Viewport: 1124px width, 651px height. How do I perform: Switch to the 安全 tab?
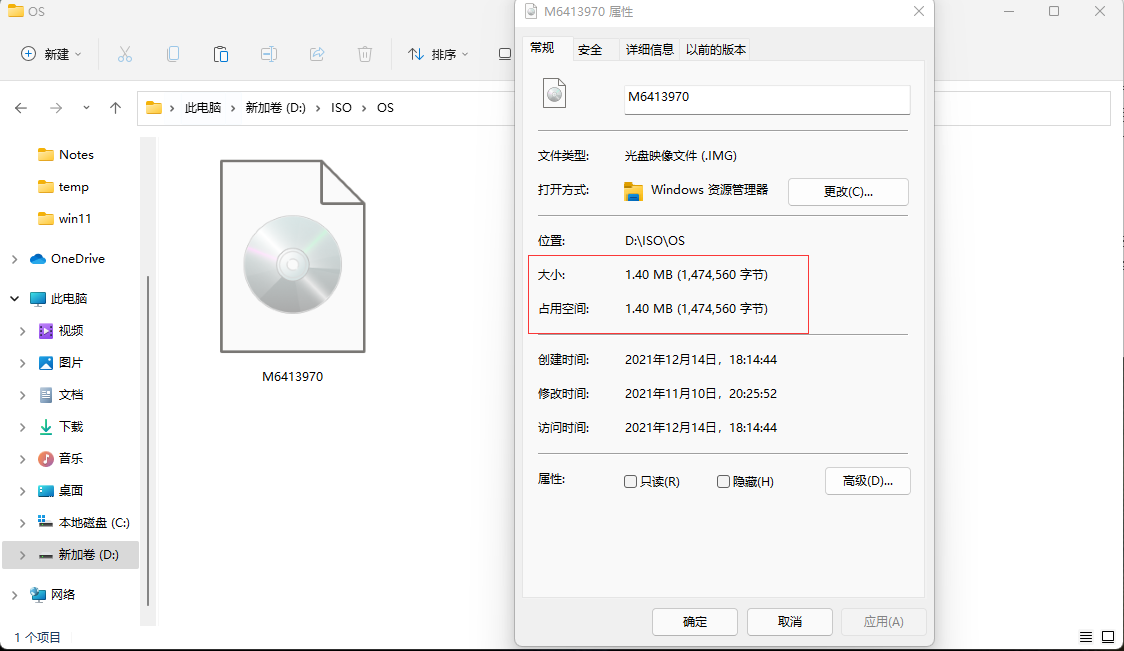590,49
